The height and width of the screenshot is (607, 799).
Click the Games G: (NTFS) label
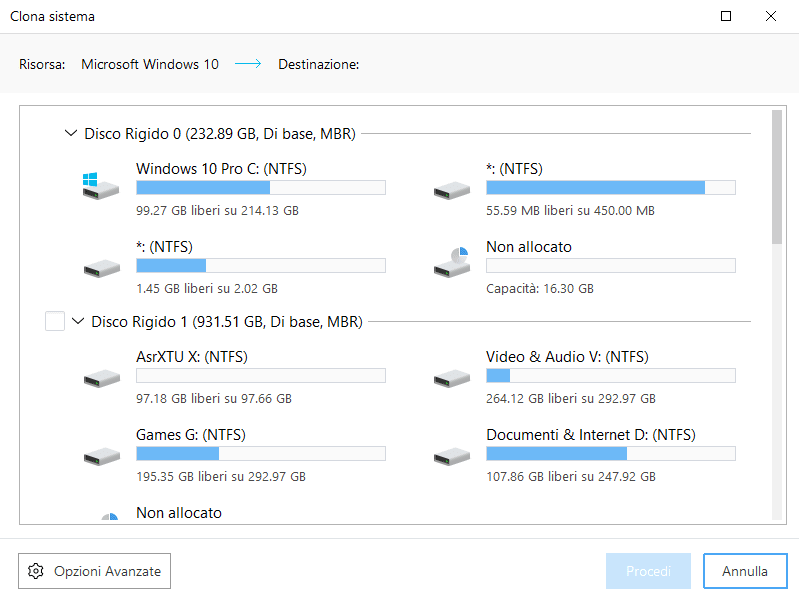[x=190, y=435]
